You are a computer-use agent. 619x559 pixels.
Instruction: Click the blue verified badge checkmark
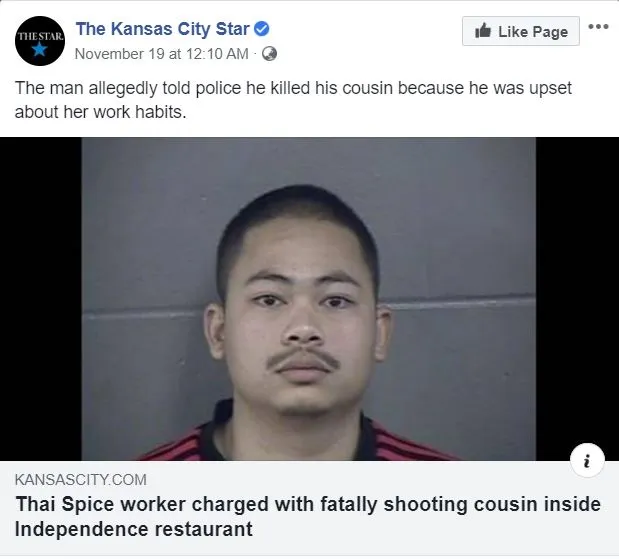(x=261, y=29)
